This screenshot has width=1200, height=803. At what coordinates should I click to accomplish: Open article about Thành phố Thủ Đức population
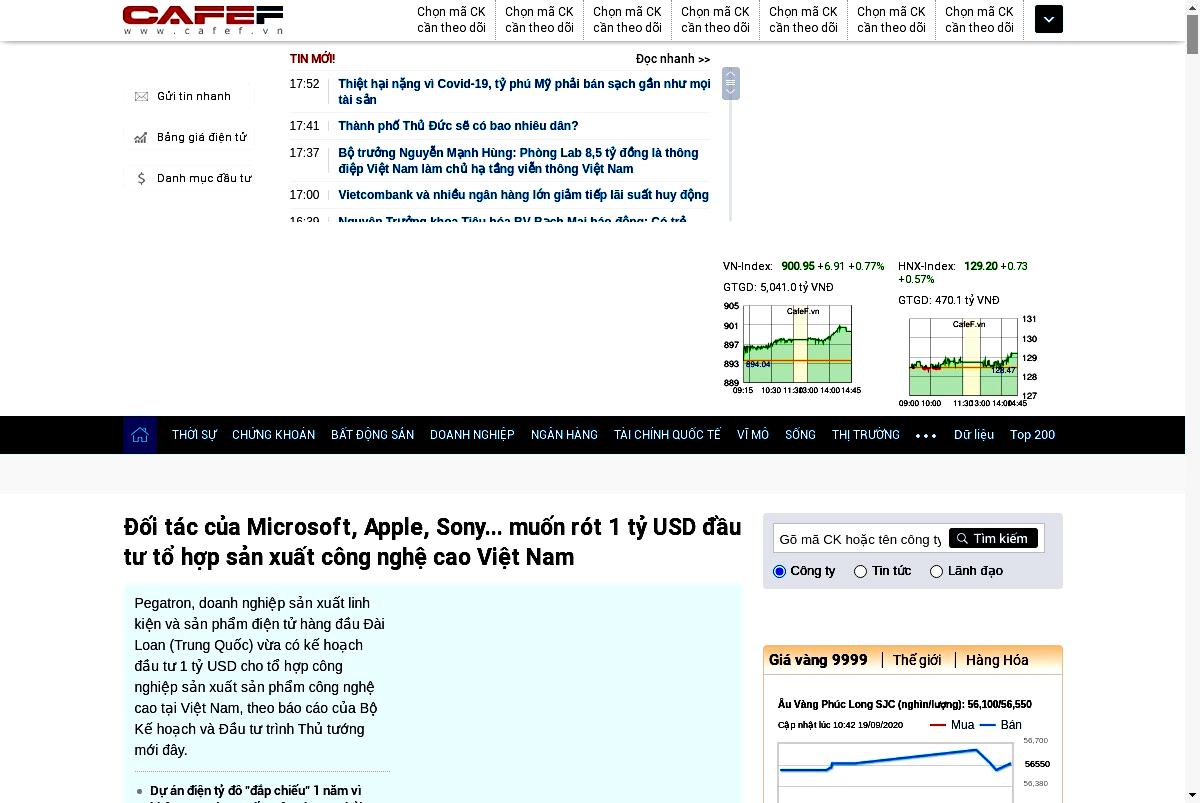coord(458,126)
